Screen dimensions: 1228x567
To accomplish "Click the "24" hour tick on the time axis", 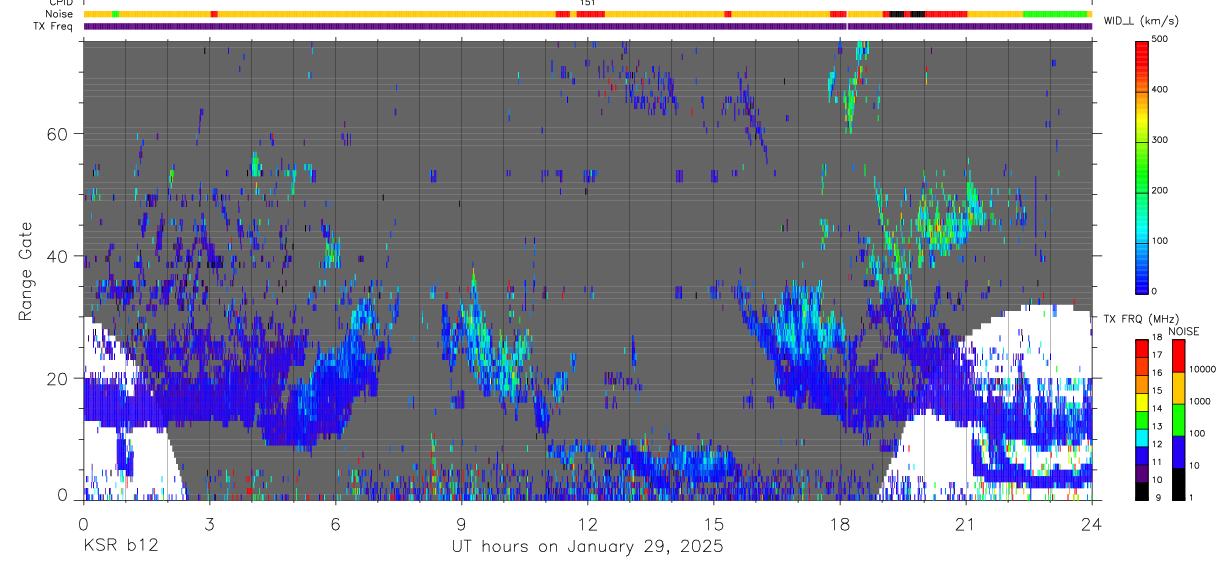I will point(1092,523).
